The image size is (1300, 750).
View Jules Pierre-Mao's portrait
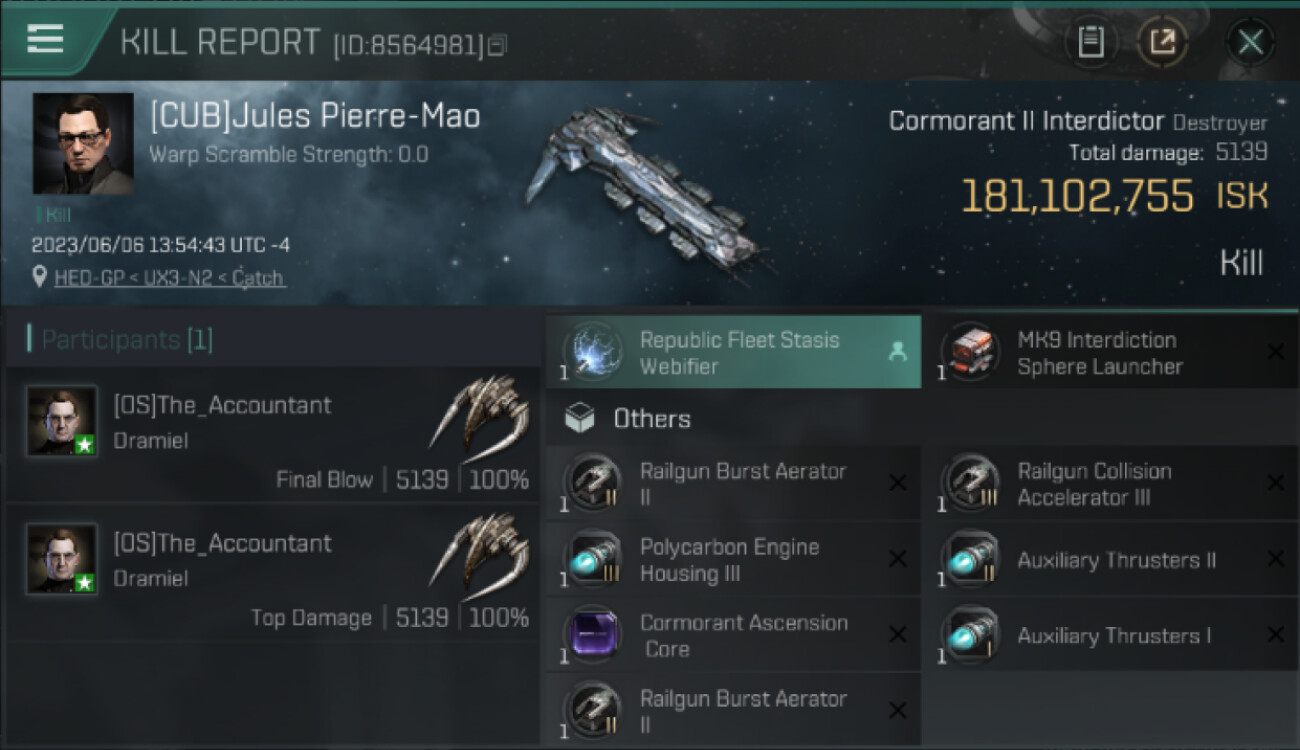[x=83, y=143]
